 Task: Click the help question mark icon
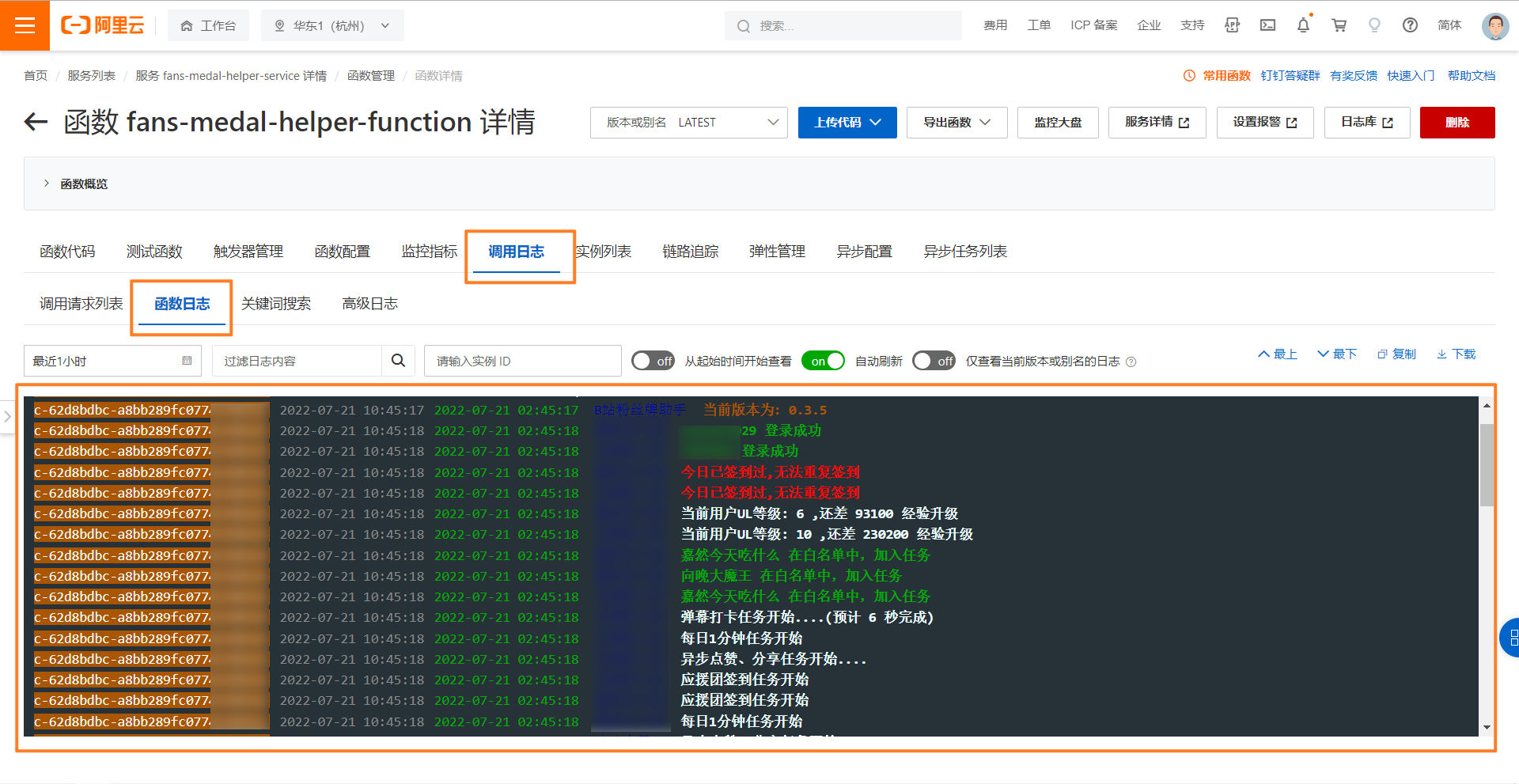tap(1410, 25)
